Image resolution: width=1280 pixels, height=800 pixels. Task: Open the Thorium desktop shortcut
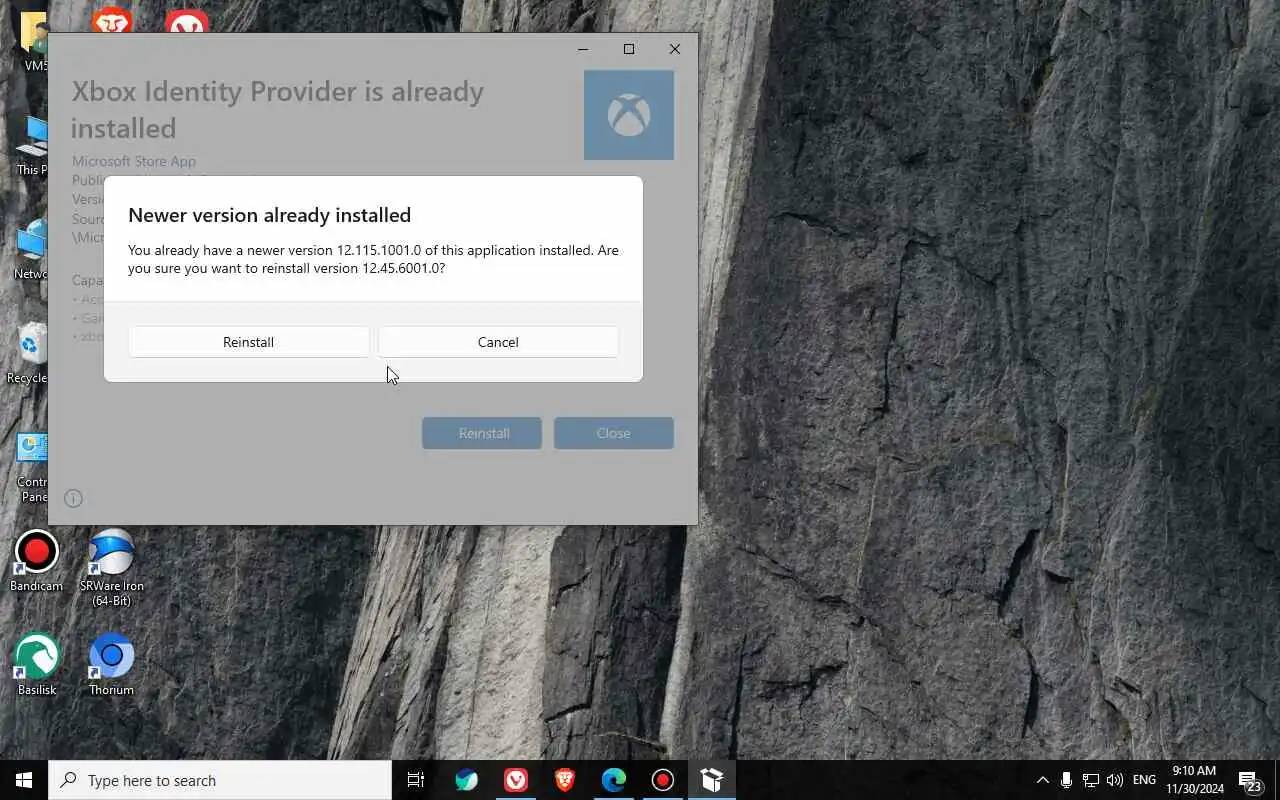point(111,665)
